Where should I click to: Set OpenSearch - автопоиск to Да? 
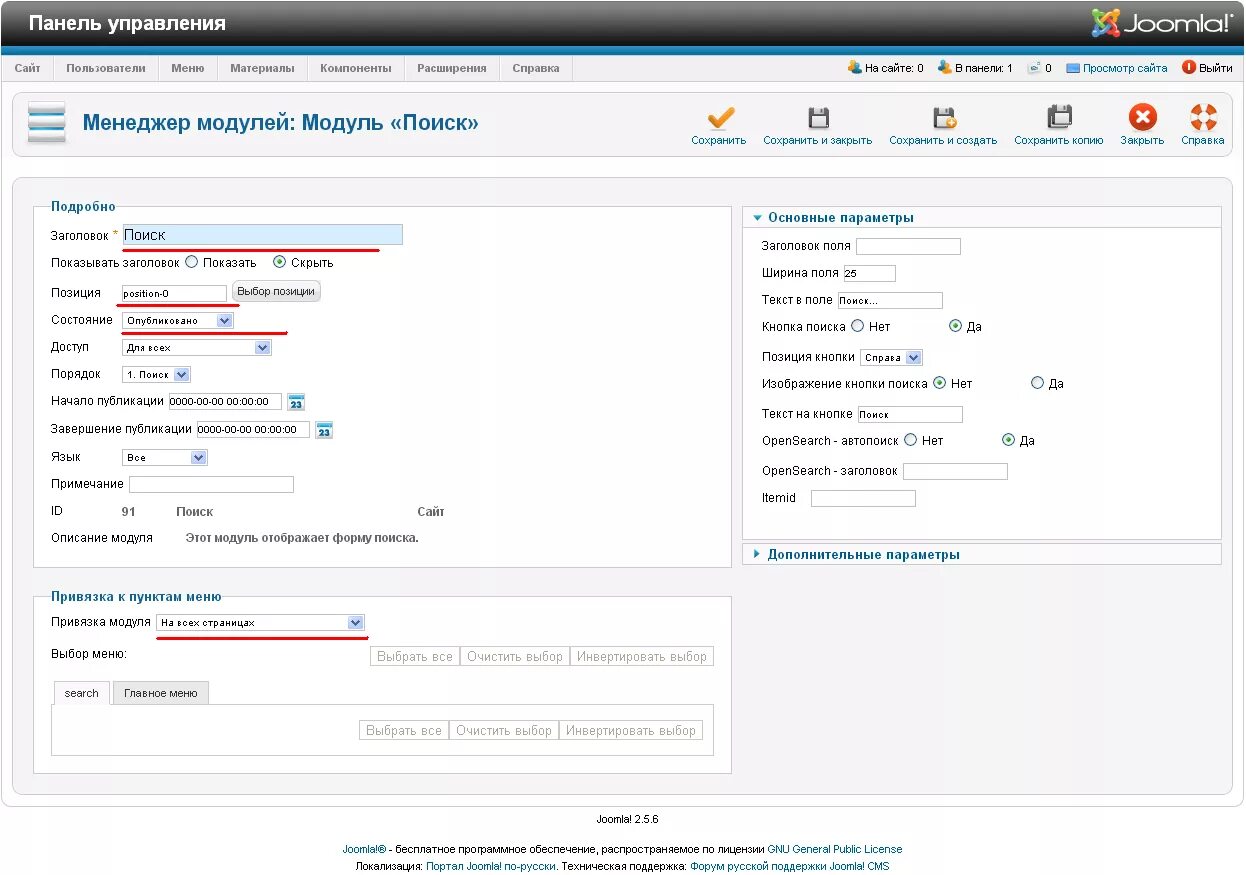[1008, 440]
